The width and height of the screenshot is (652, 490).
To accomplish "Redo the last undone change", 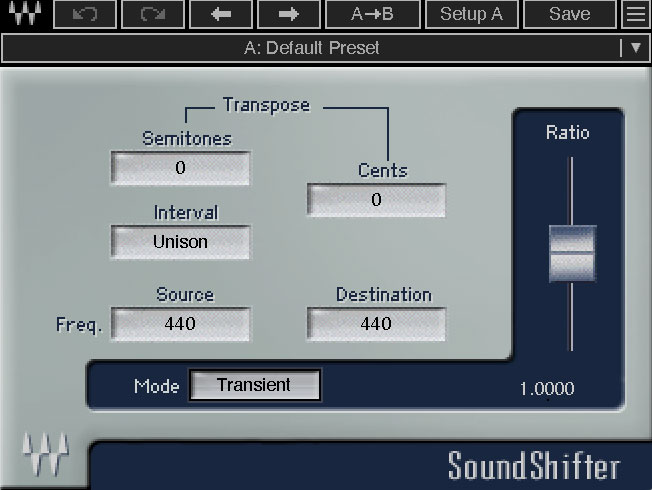I will tap(153, 14).
